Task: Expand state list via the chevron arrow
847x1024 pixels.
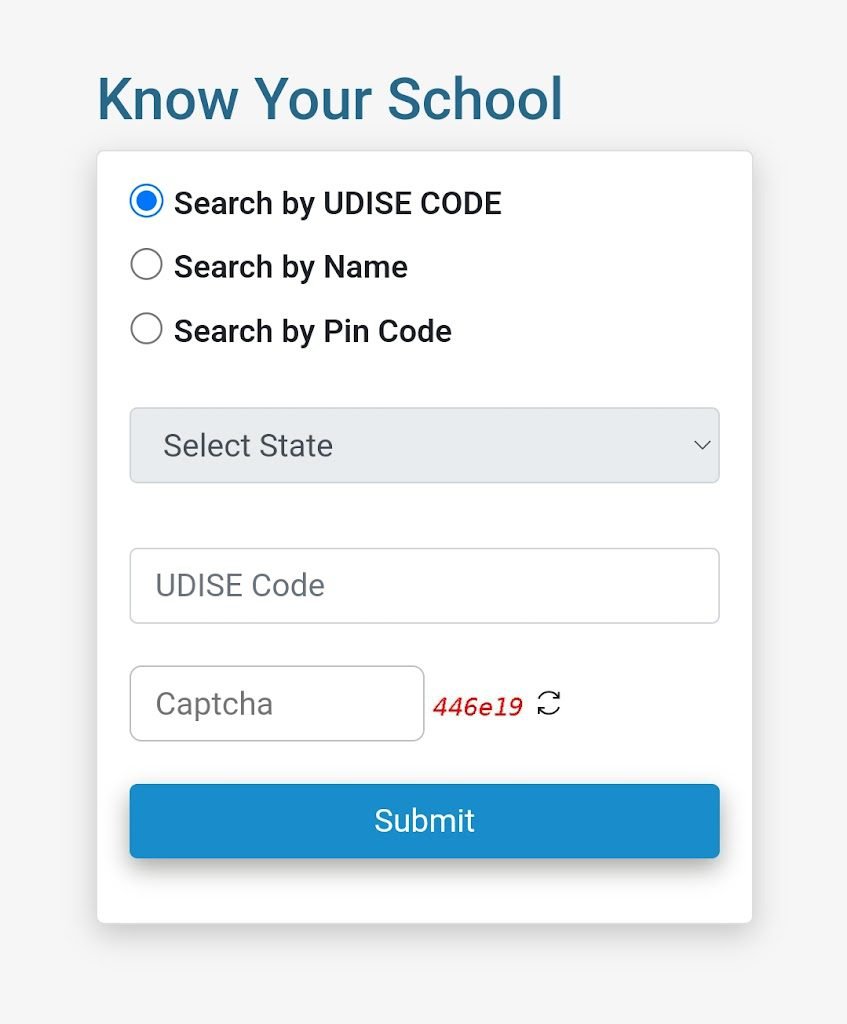Action: click(702, 445)
